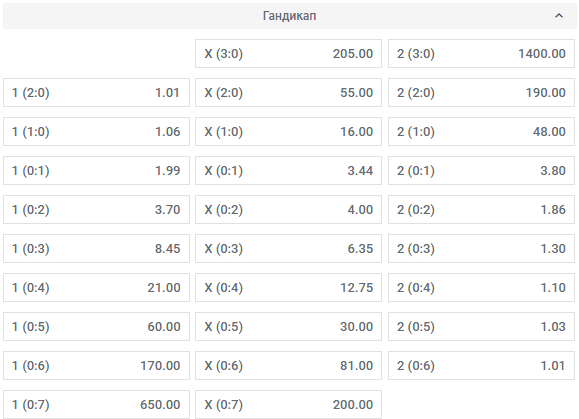The image size is (579, 419).
Task: Choose 2 (0:5) odds 1.03
Action: click(481, 327)
